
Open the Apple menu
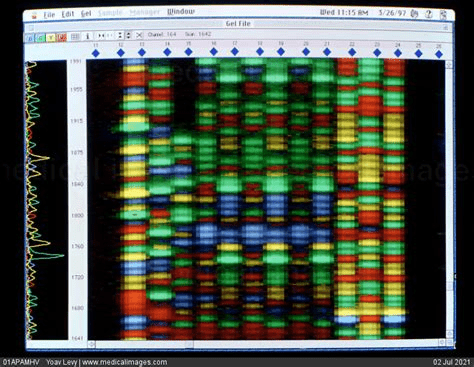(x=34, y=15)
